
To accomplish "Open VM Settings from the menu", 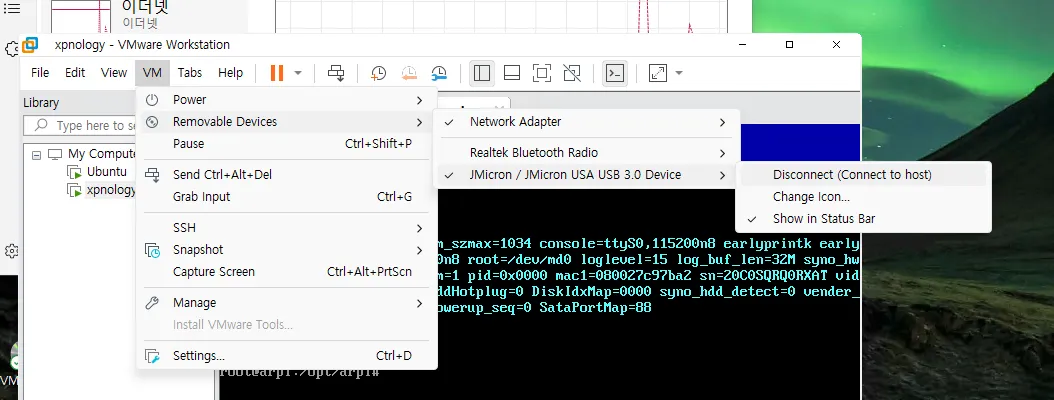I will pyautogui.click(x=286, y=356).
